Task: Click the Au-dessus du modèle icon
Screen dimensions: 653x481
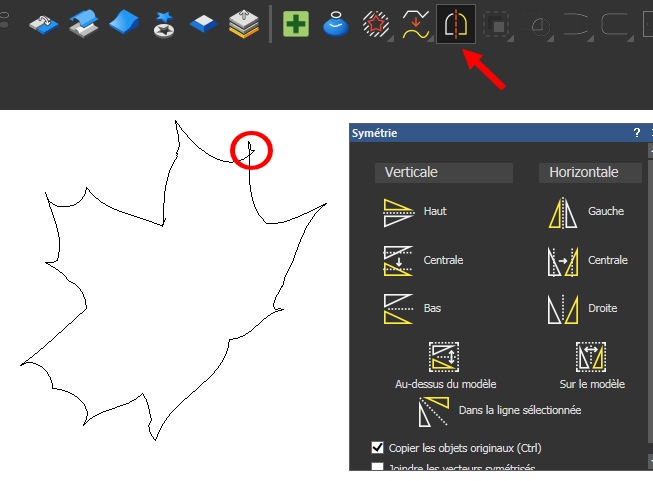Action: 444,357
